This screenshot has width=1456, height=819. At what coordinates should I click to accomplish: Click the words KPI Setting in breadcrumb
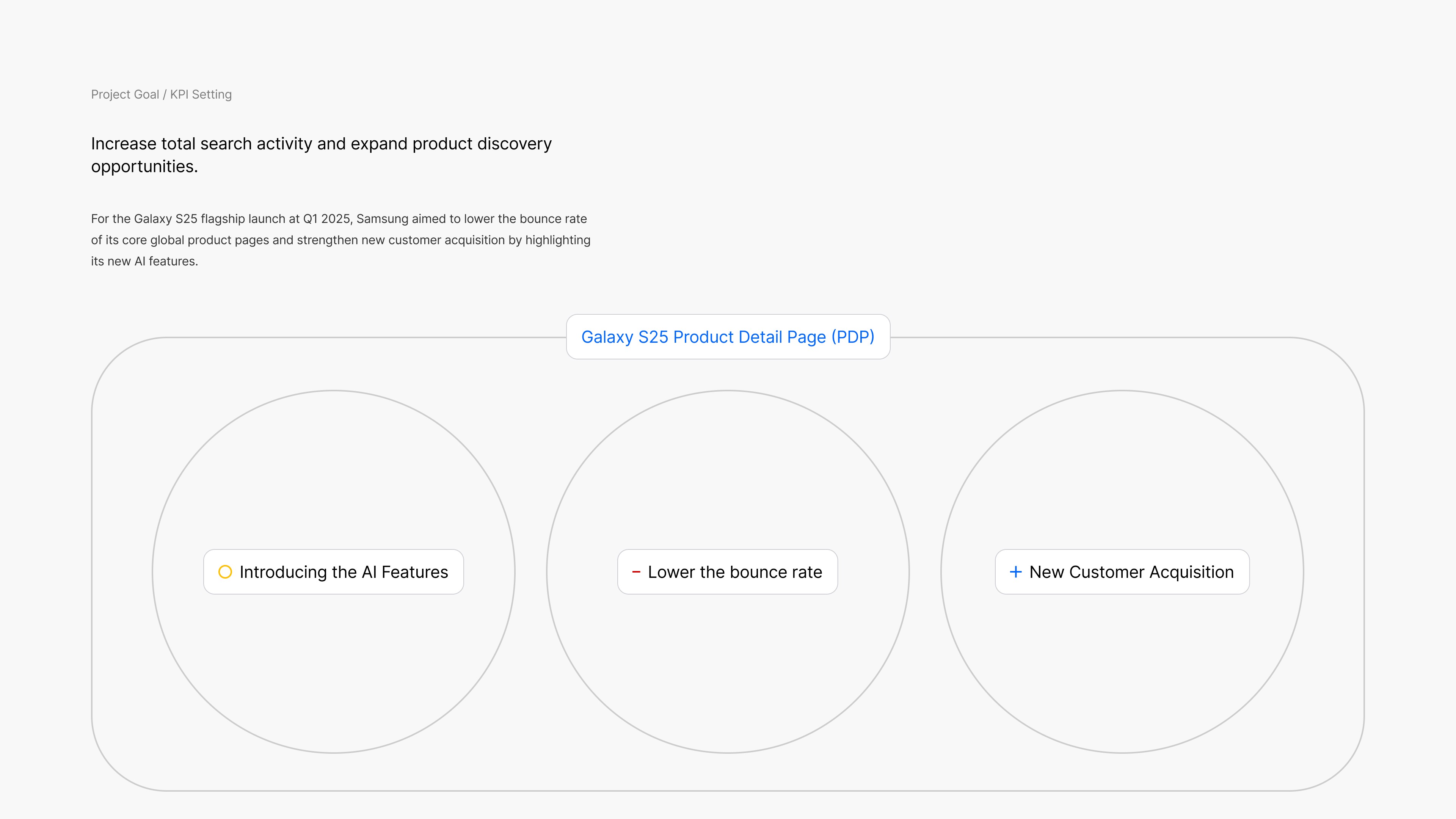(201, 94)
